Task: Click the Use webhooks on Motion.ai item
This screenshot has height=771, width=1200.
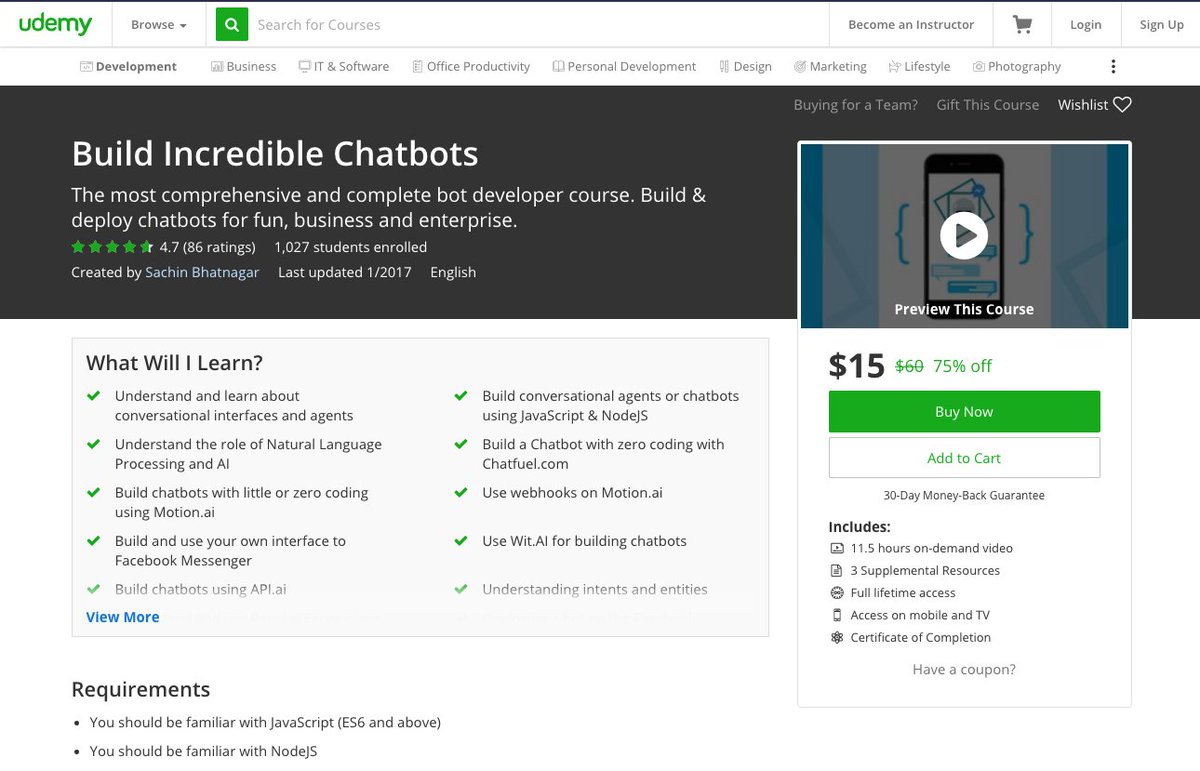Action: 572,493
